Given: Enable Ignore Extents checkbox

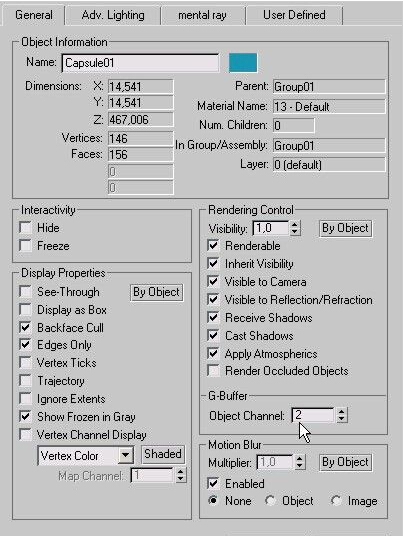Looking at the screenshot, I should pos(26,399).
